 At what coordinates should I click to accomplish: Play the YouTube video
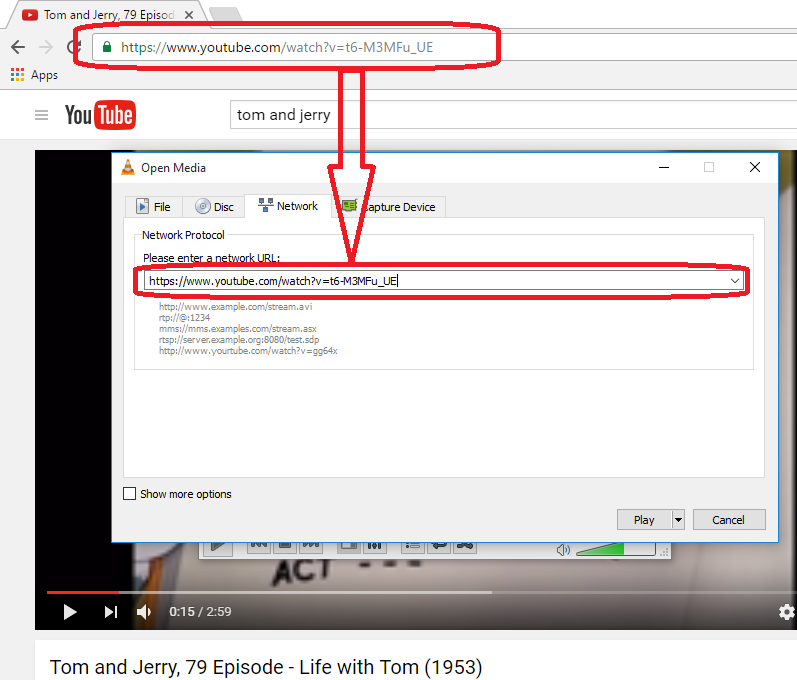70,612
